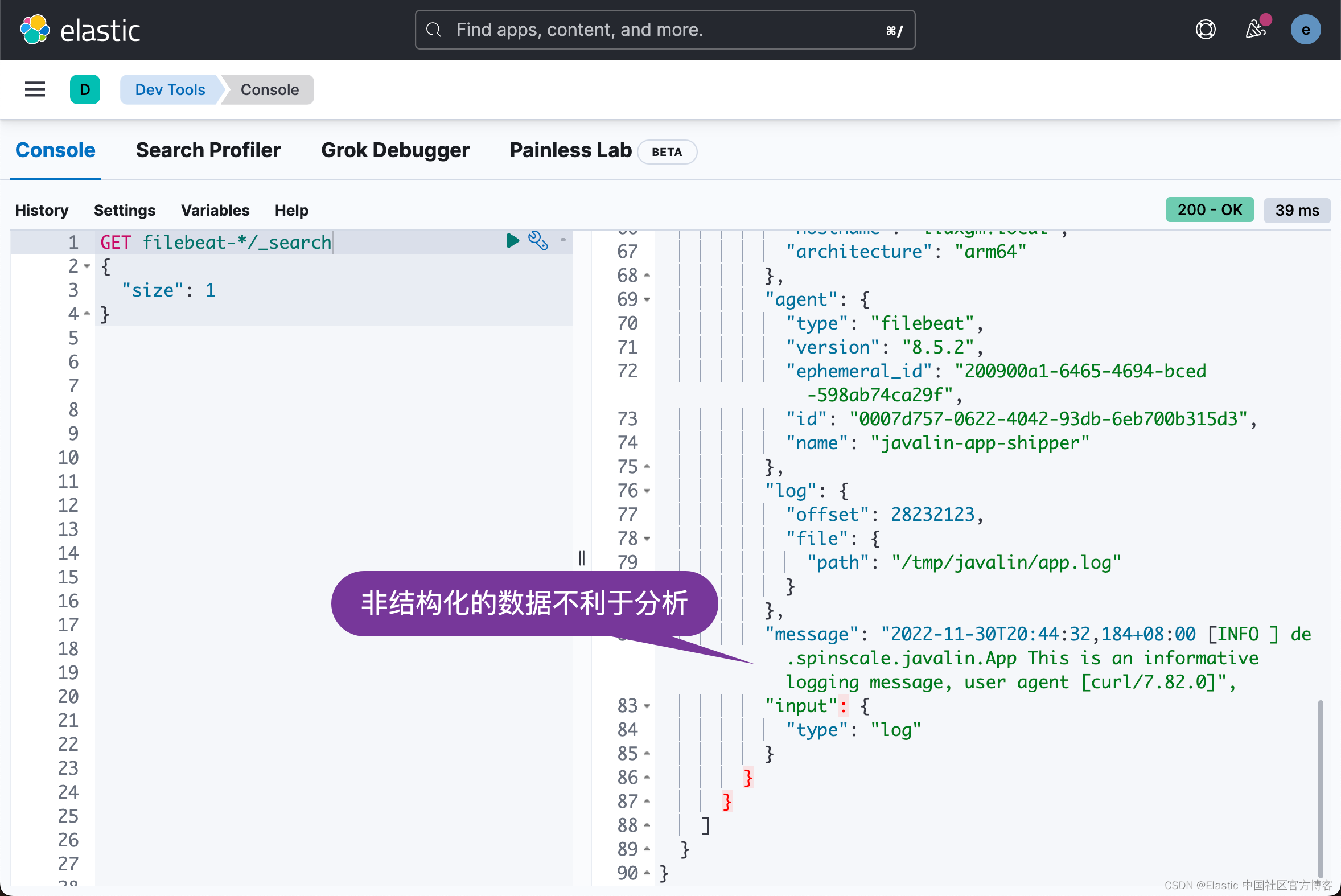
Task: Click the green send request play icon
Action: (512, 241)
